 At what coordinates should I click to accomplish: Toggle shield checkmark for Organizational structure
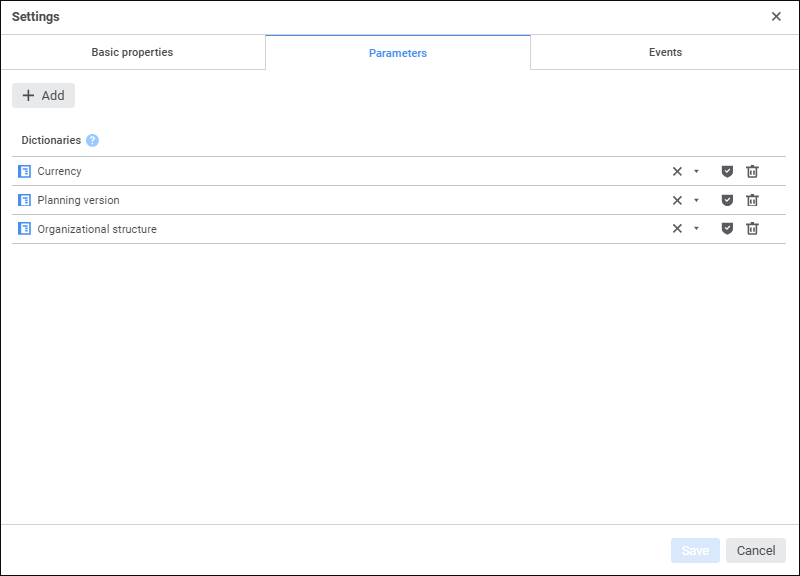727,229
